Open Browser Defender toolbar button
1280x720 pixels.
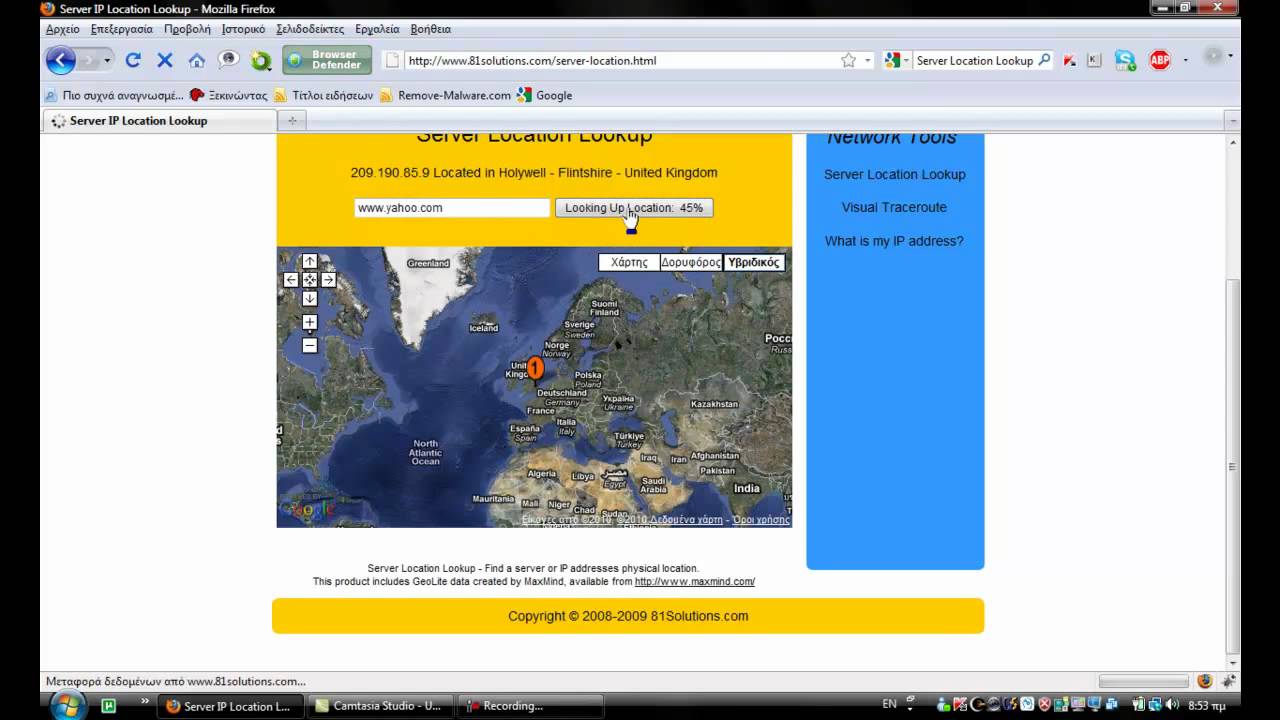coord(327,60)
